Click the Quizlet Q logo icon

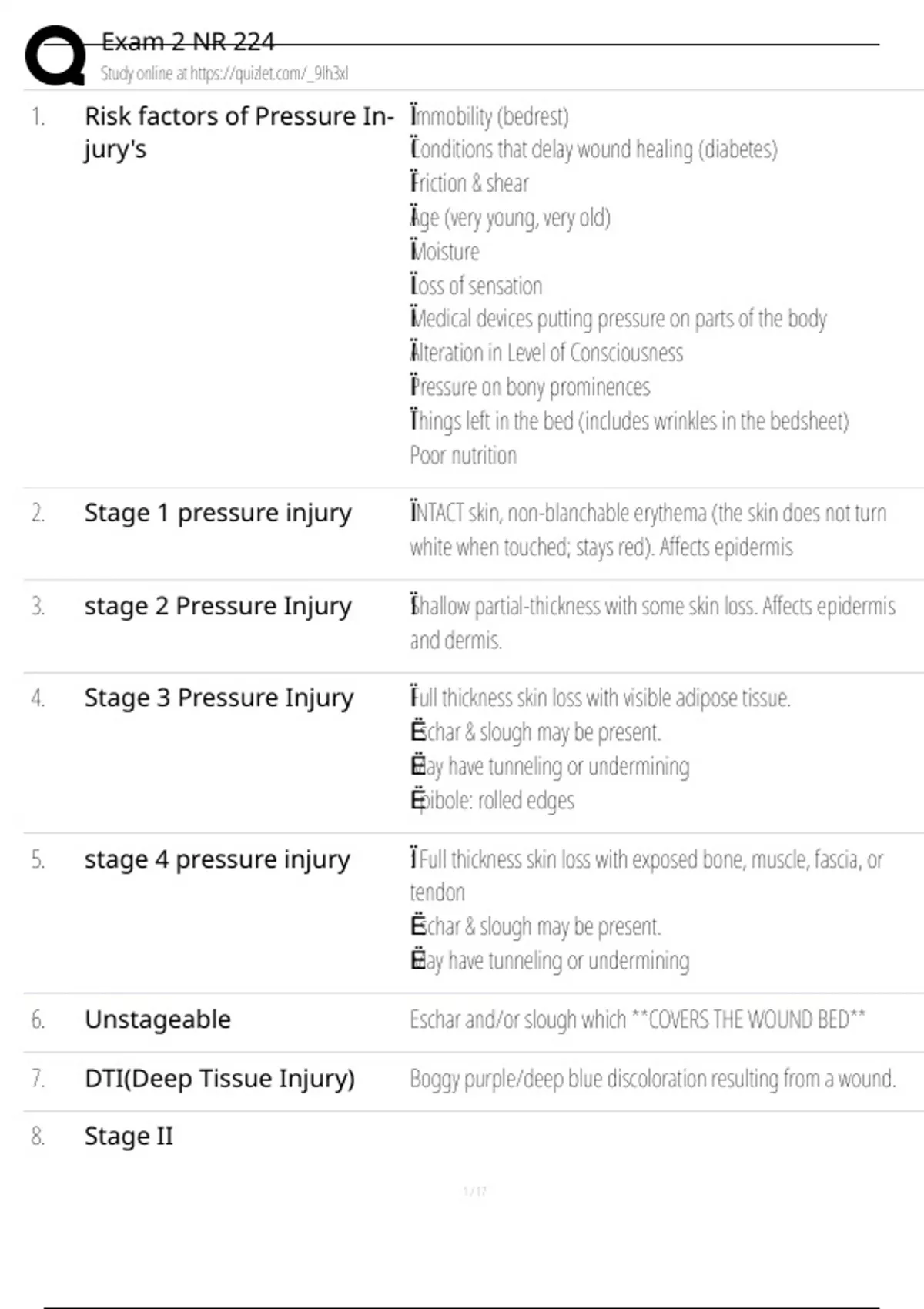[x=55, y=55]
